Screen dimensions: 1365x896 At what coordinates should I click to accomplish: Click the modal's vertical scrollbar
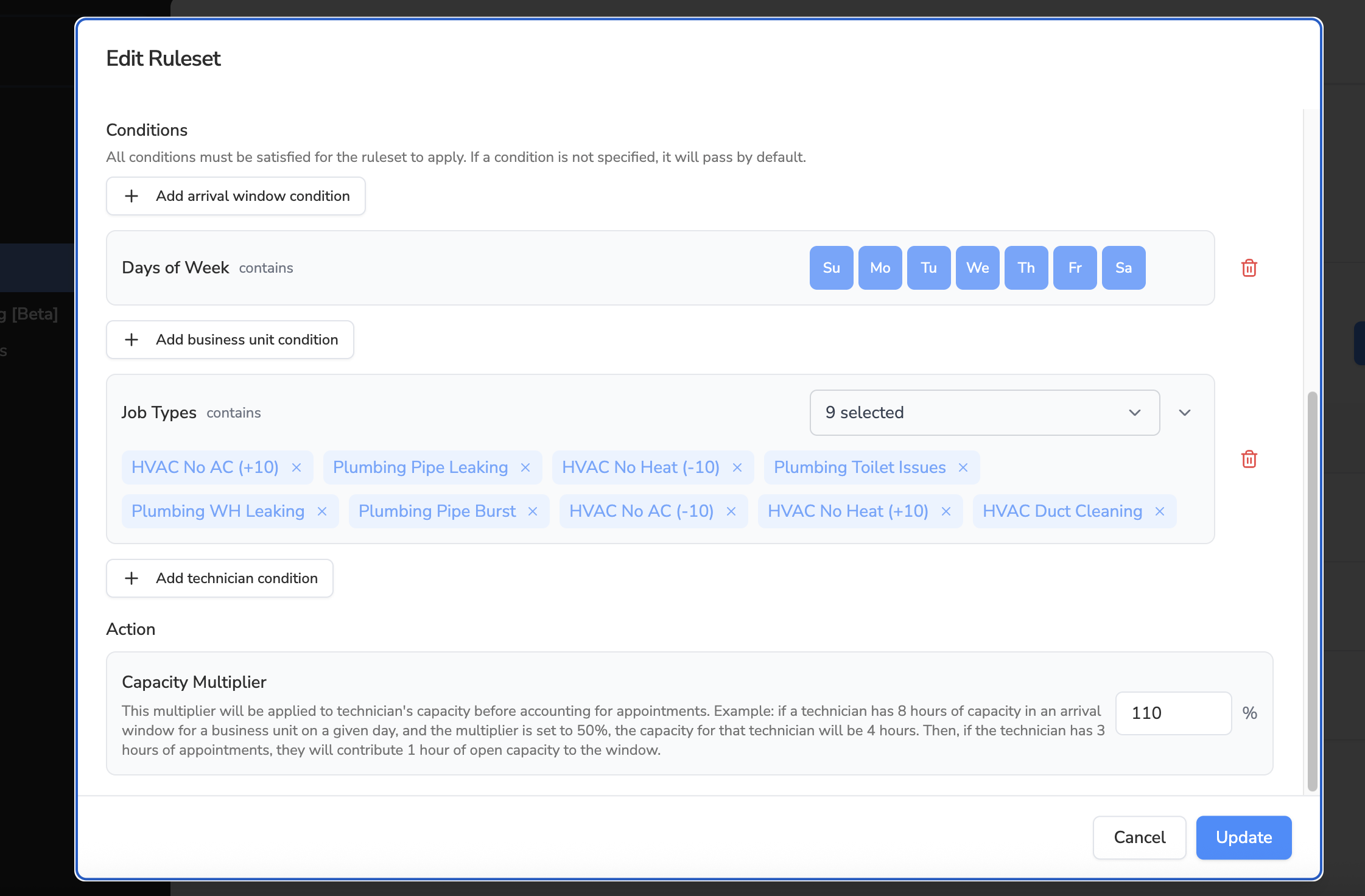tap(1312, 590)
